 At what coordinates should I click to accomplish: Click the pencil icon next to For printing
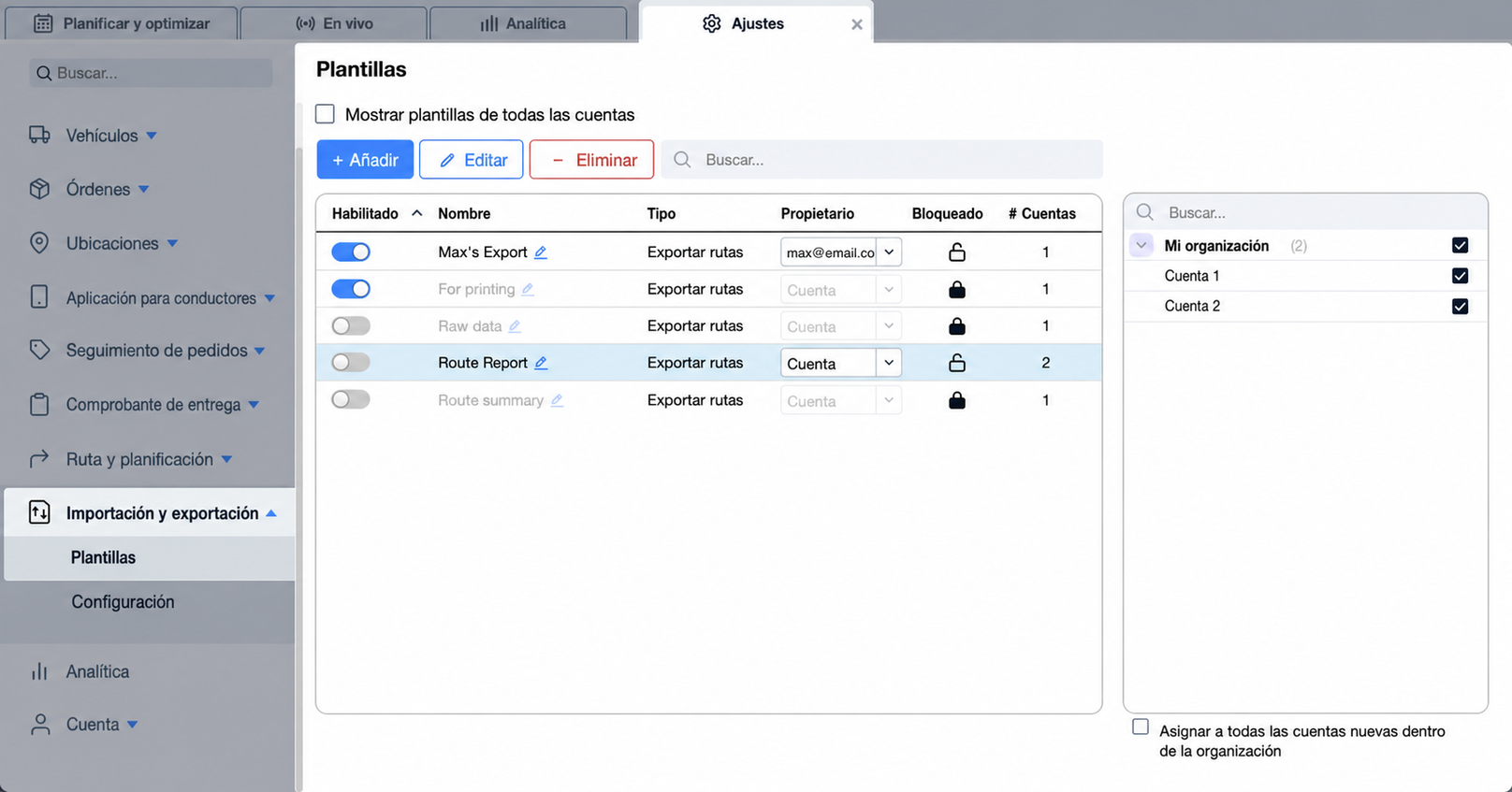coord(528,289)
